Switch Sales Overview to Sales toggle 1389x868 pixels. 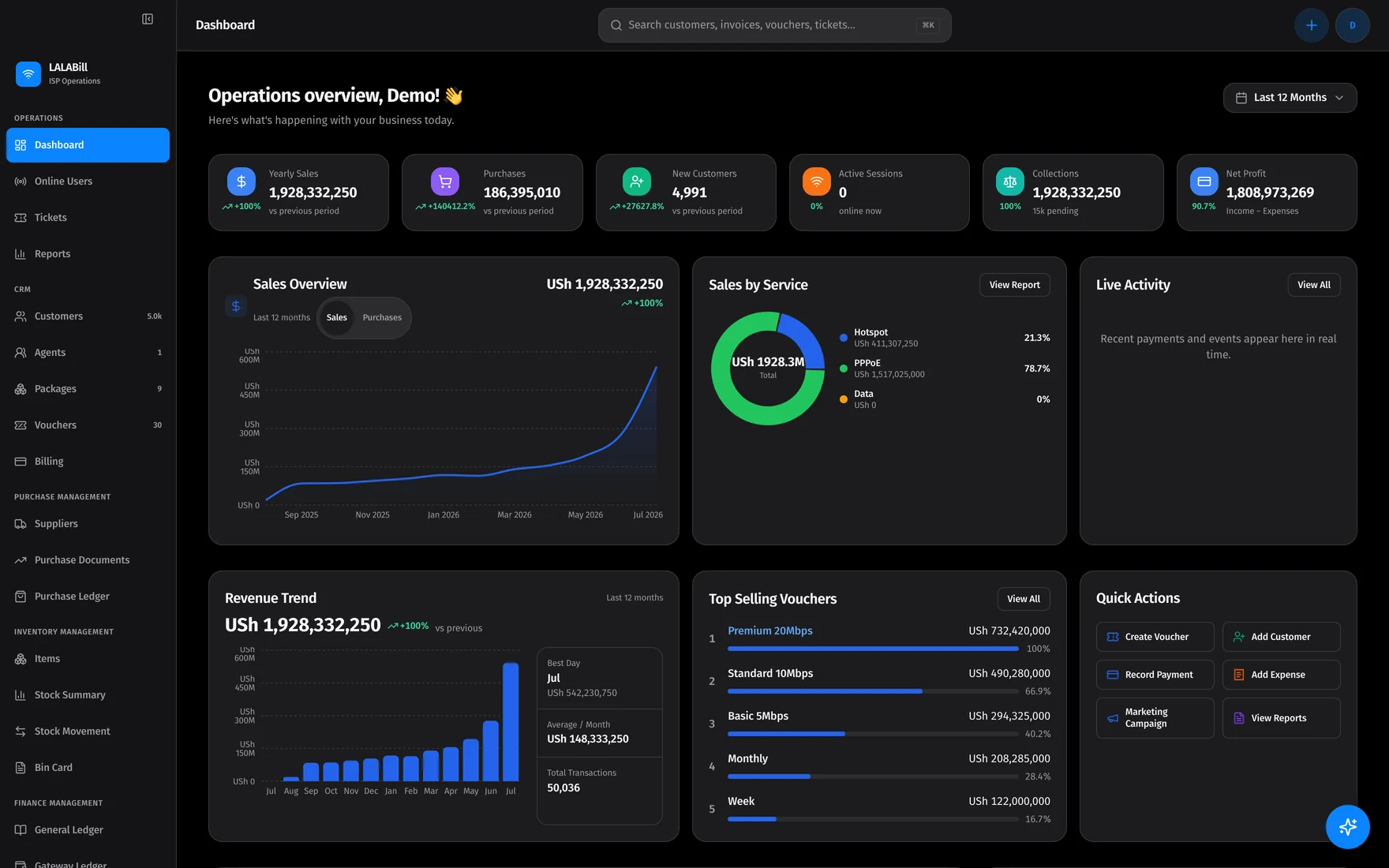click(337, 318)
